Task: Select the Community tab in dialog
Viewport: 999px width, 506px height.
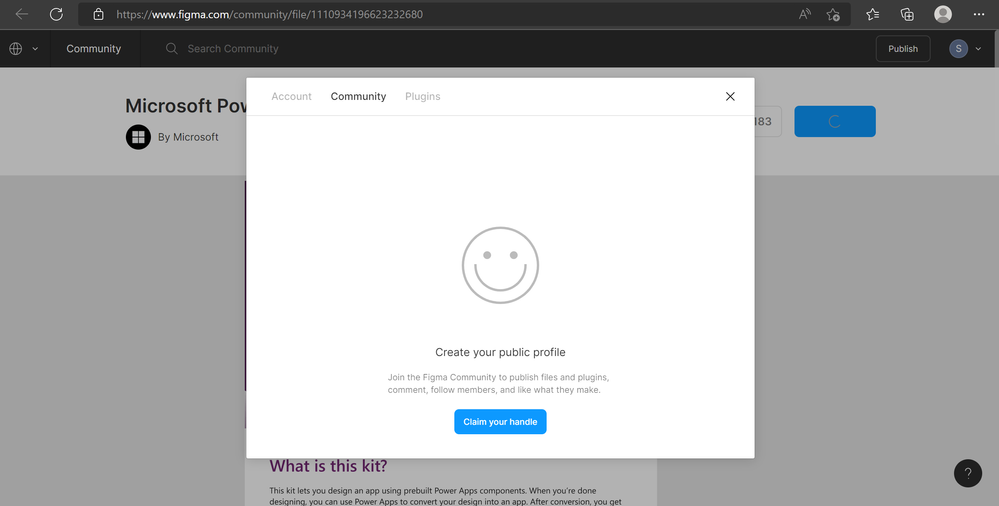Action: click(x=358, y=96)
